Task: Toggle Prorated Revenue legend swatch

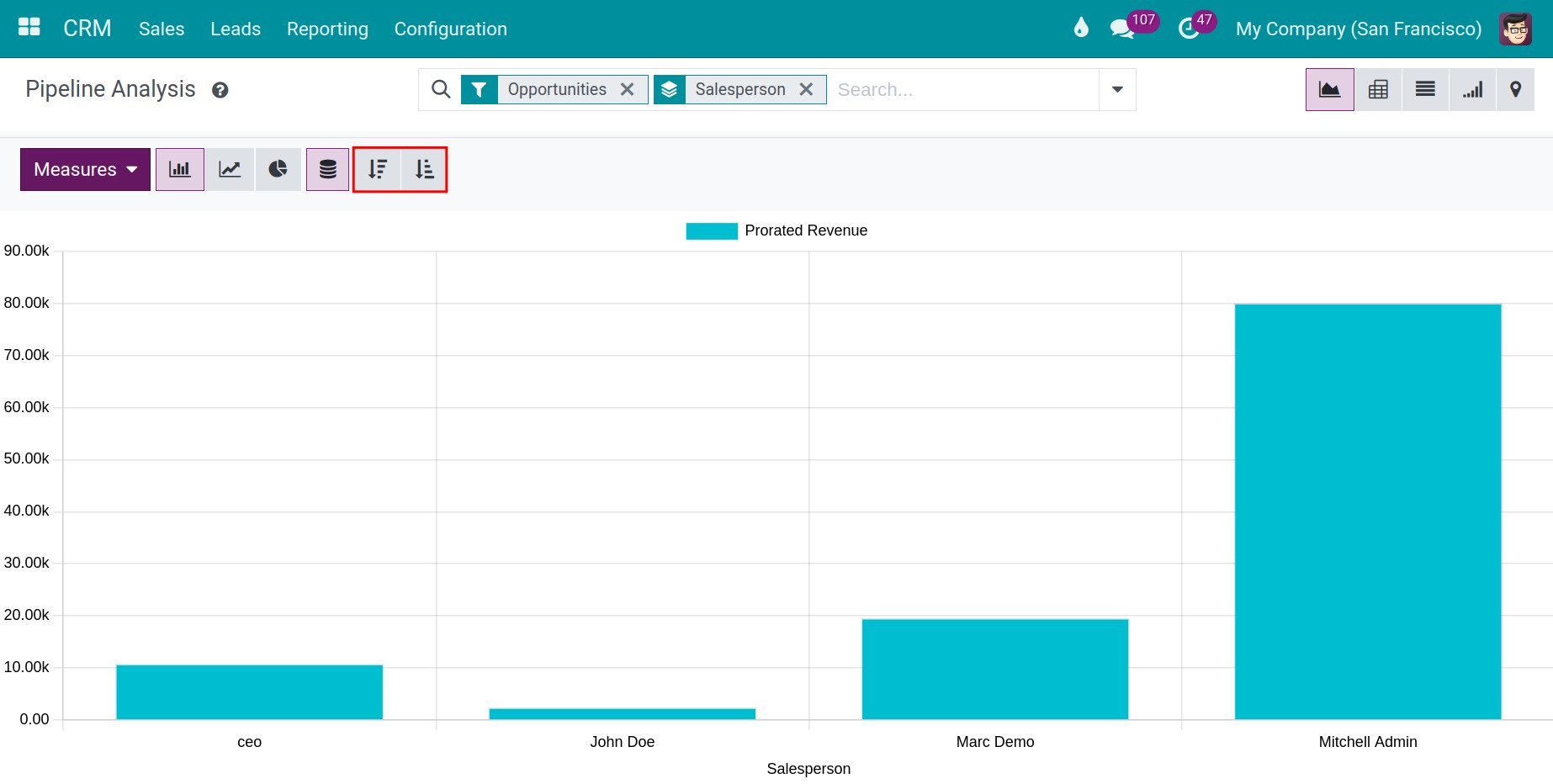Action: [712, 230]
